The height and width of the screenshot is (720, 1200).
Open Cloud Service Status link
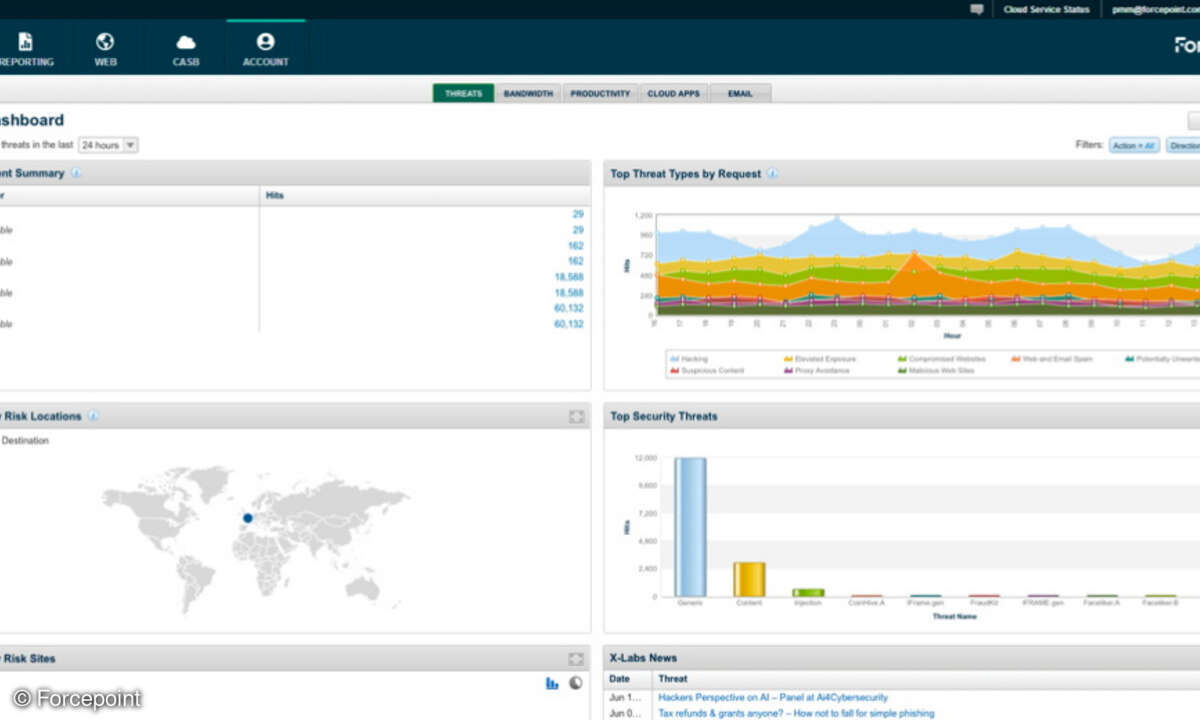tap(1047, 9)
